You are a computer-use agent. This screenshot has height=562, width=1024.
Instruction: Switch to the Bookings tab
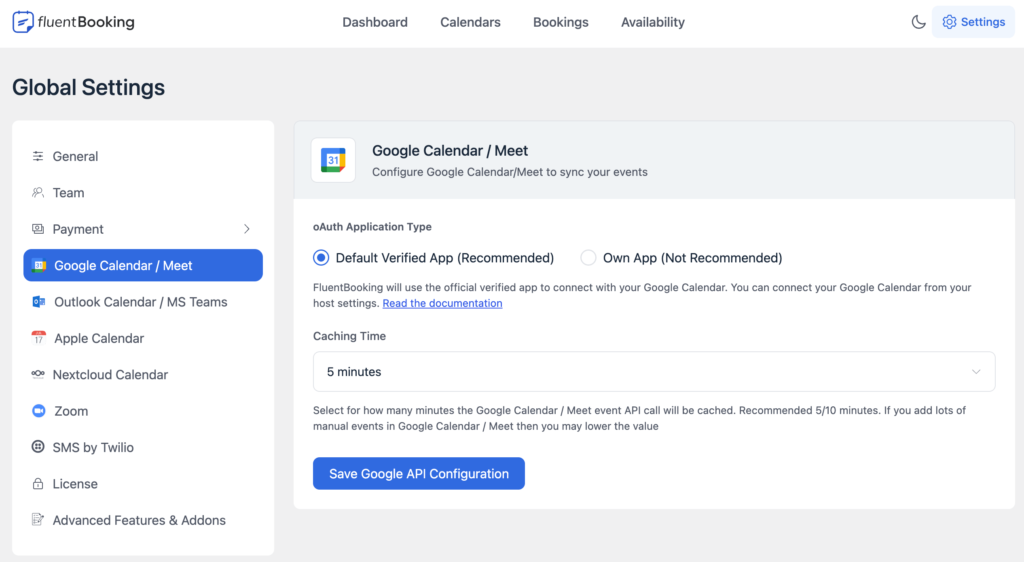[x=560, y=22]
